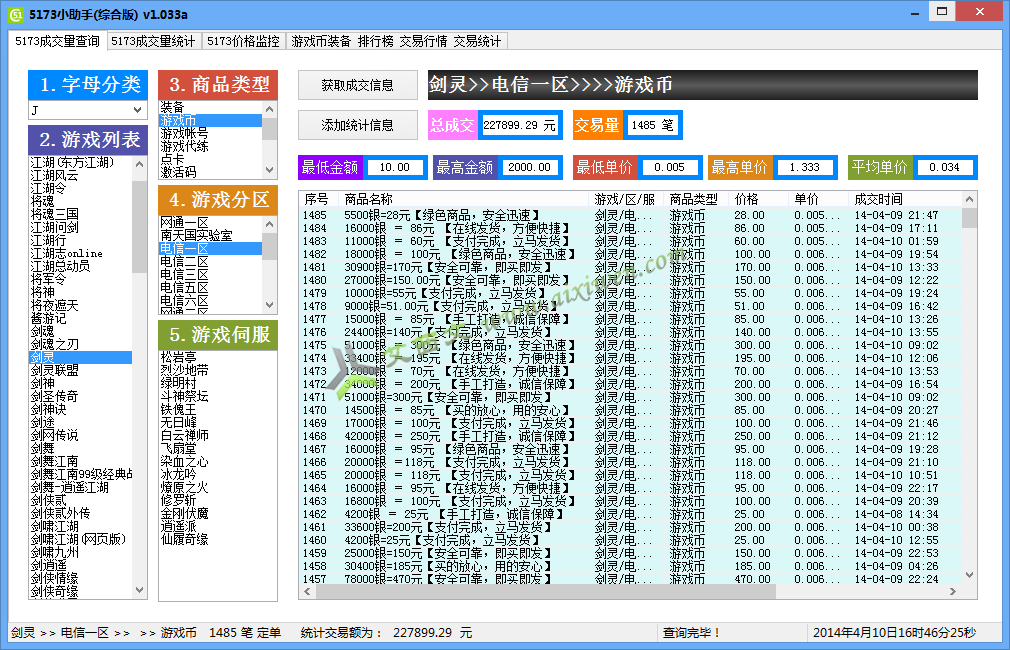Viewport: 1010px width, 650px height.
Task: Click results table scroll-up arrow
Action: pyautogui.click(x=969, y=200)
